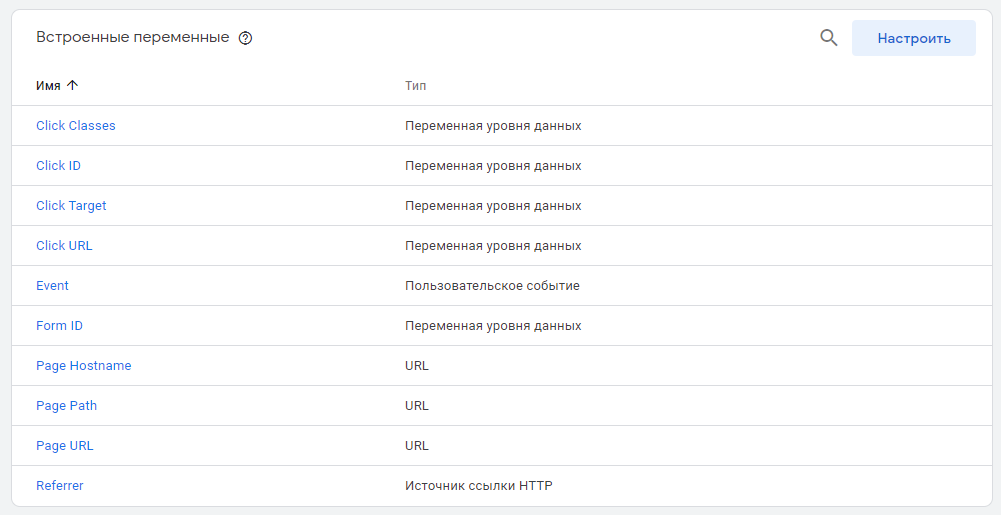Click Пользовательское событие type cell
Viewport: 1001px width, 515px height.
492,286
